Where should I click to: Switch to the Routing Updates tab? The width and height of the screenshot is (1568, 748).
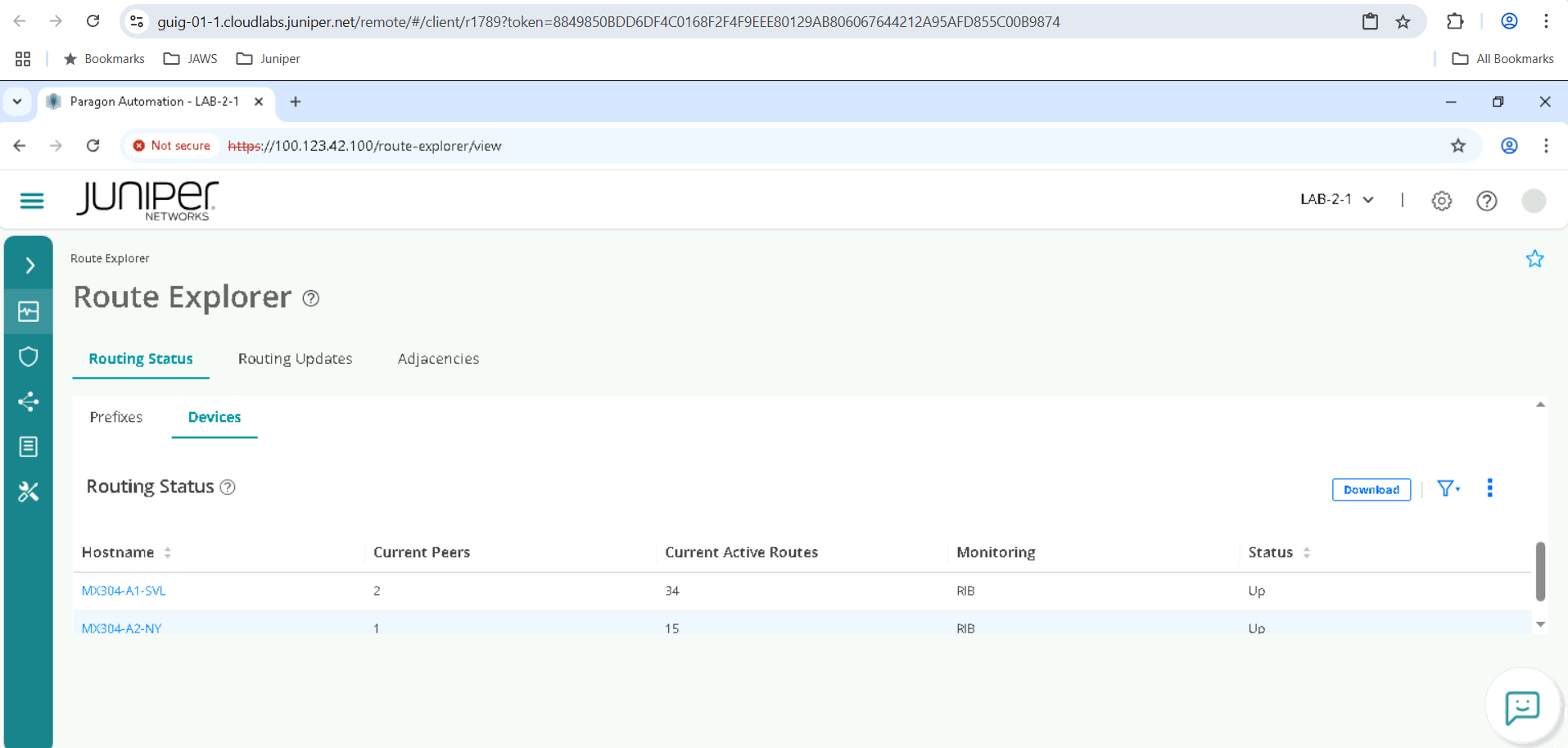point(295,359)
